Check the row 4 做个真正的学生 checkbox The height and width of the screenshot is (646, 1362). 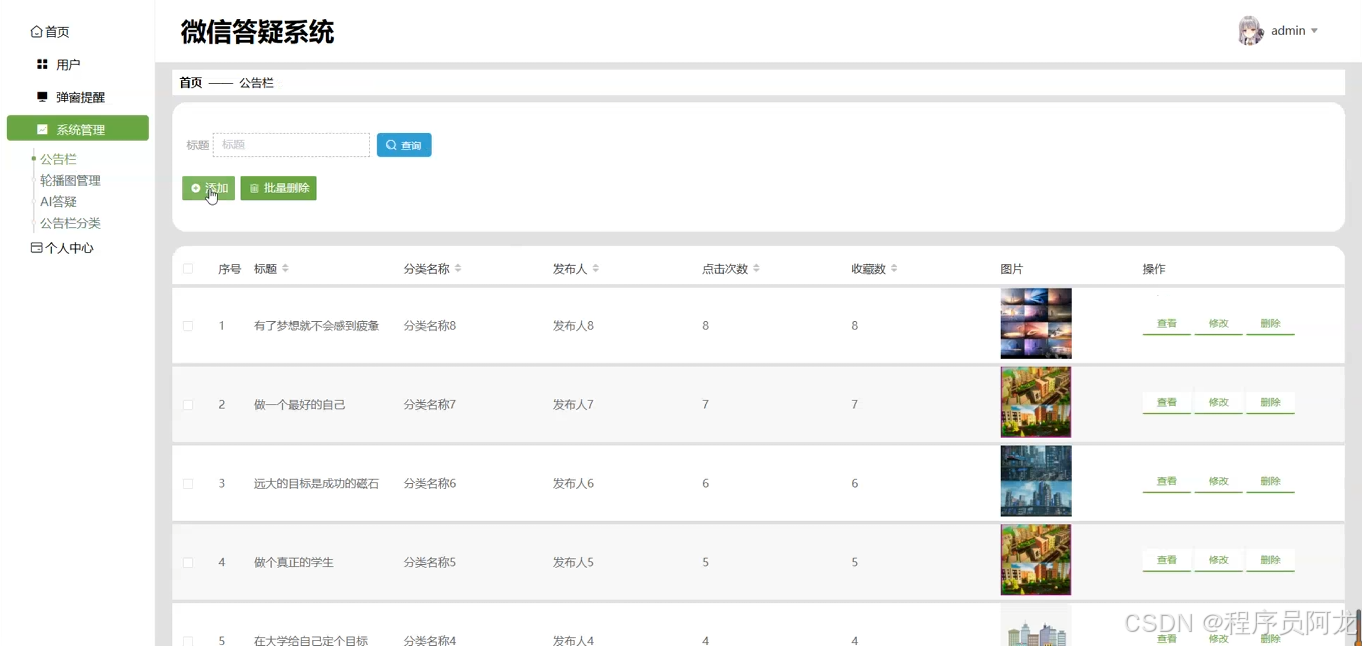pyautogui.click(x=188, y=563)
